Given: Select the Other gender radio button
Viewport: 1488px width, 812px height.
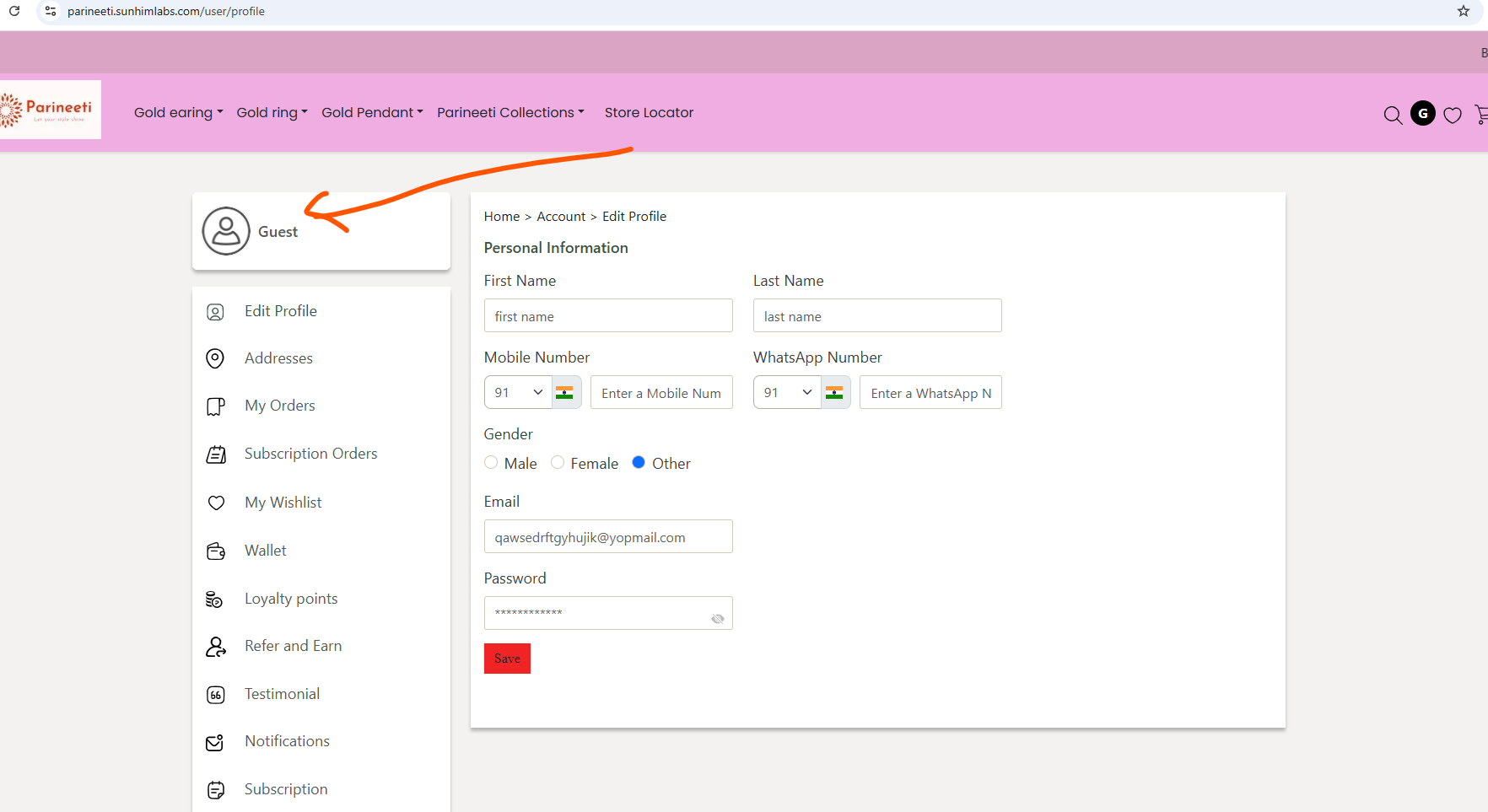Looking at the screenshot, I should (x=639, y=462).
